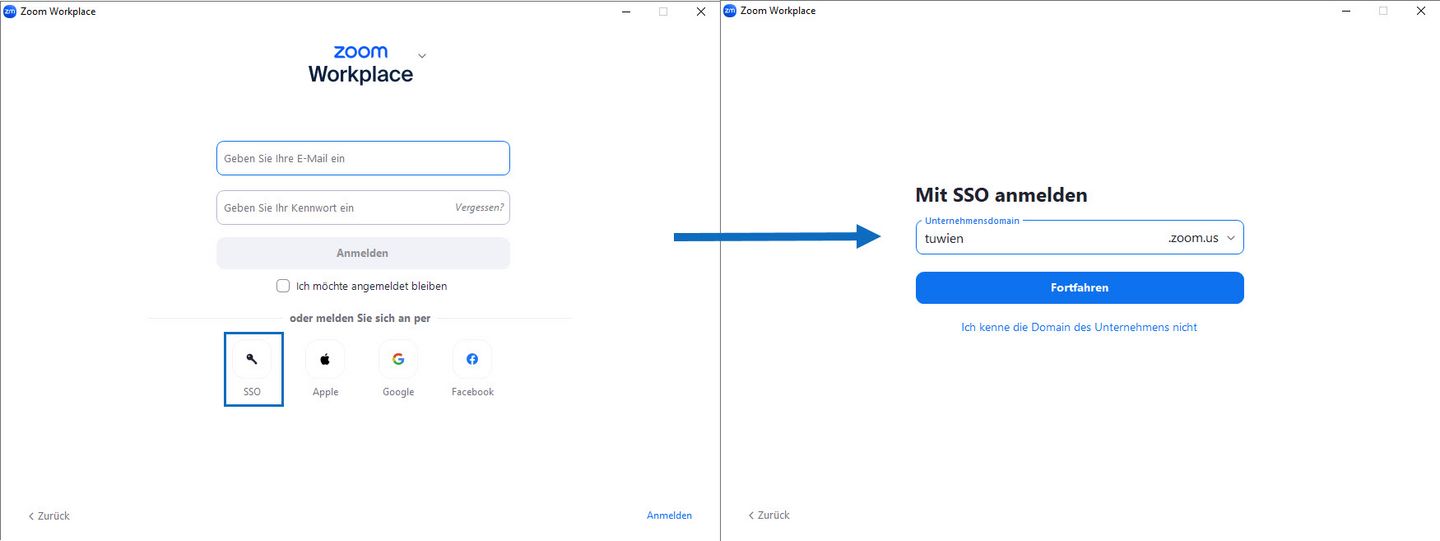This screenshot has width=1440, height=541.
Task: Close the left Zoom Workplace window
Action: [x=701, y=11]
